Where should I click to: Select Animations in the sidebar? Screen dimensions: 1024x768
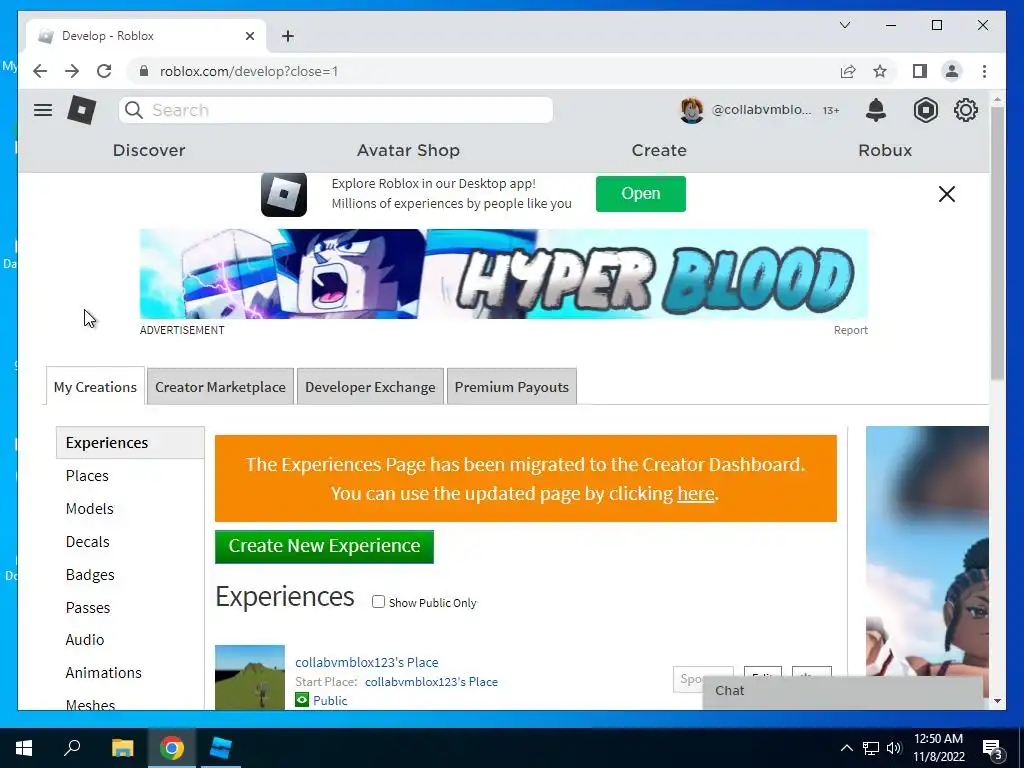coord(103,673)
